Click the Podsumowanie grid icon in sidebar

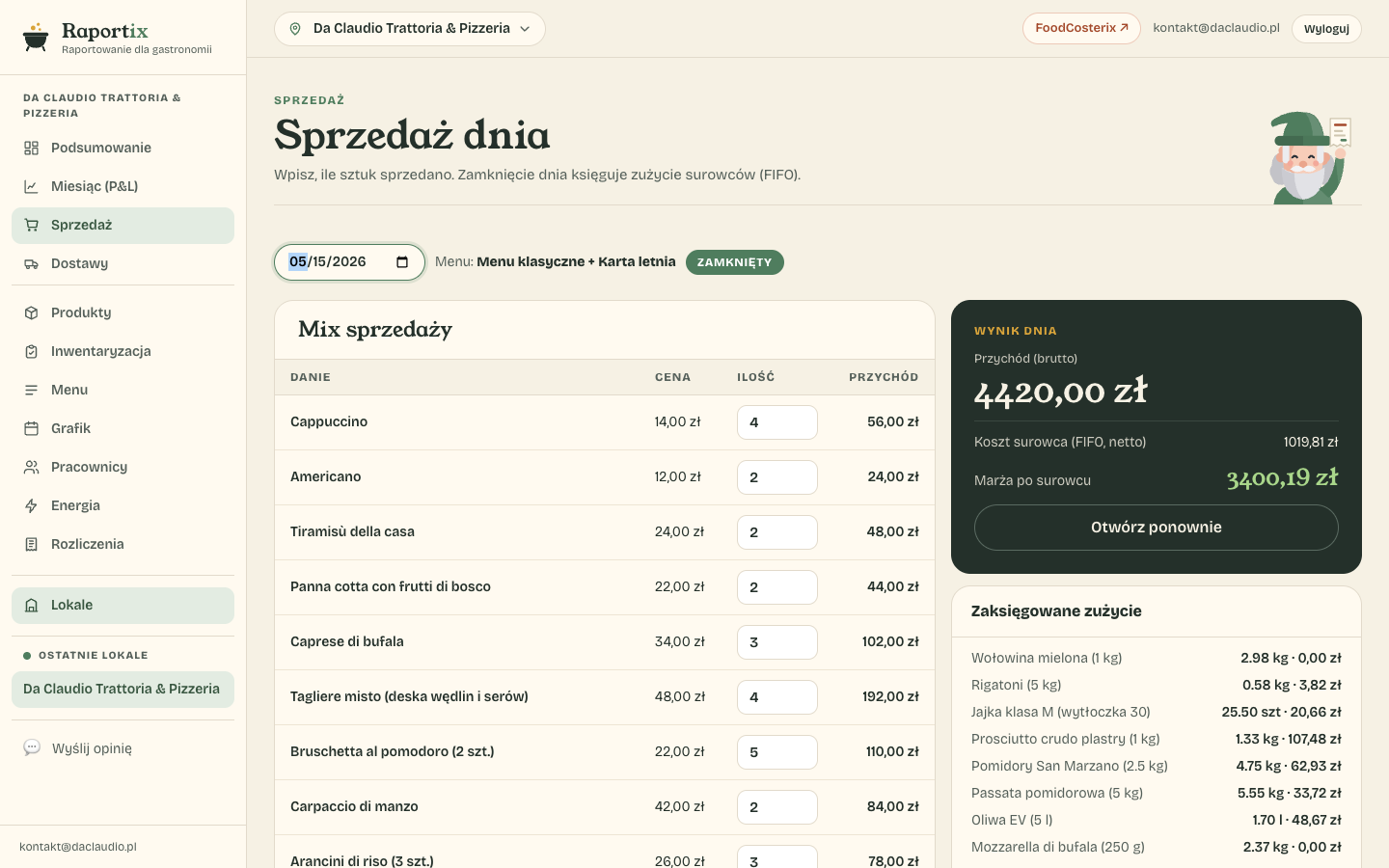click(32, 148)
